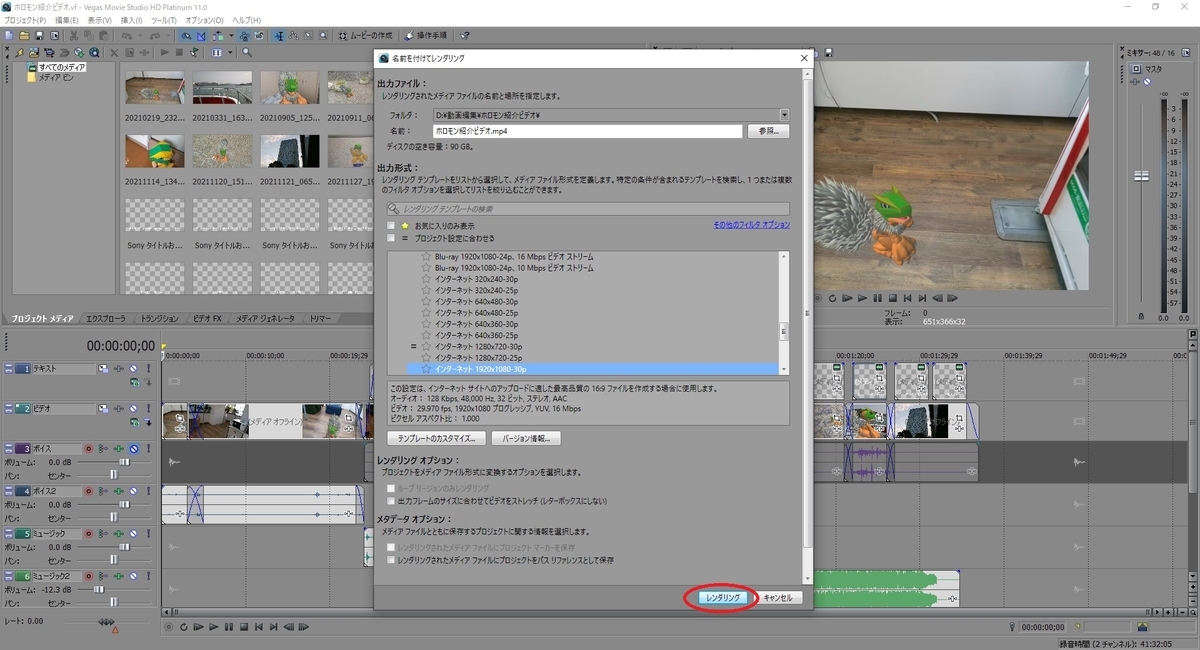Open track FX on 'ボイス2' track

click(118, 491)
